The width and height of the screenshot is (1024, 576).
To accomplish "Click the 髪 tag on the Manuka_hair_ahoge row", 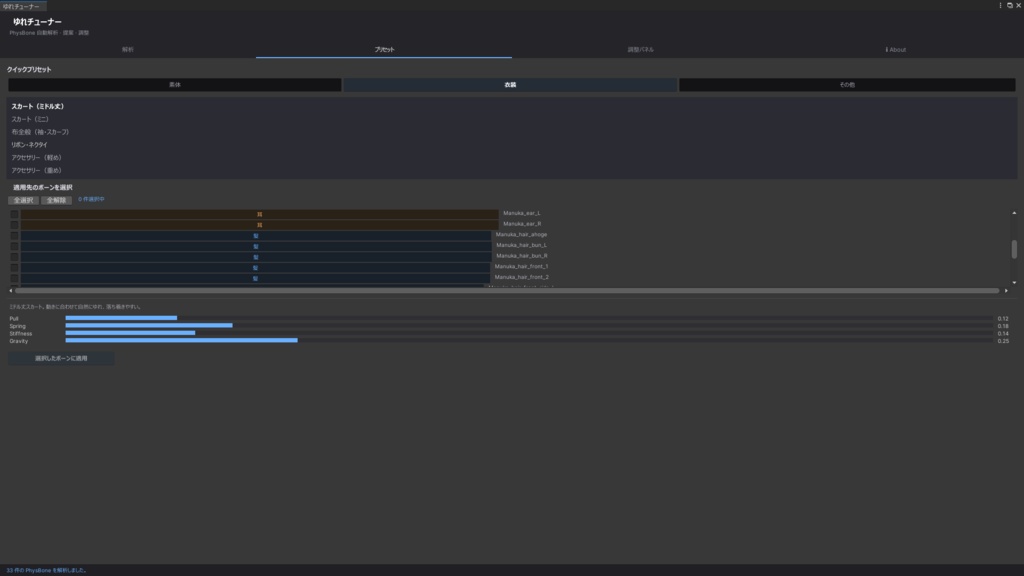I will coord(255,236).
